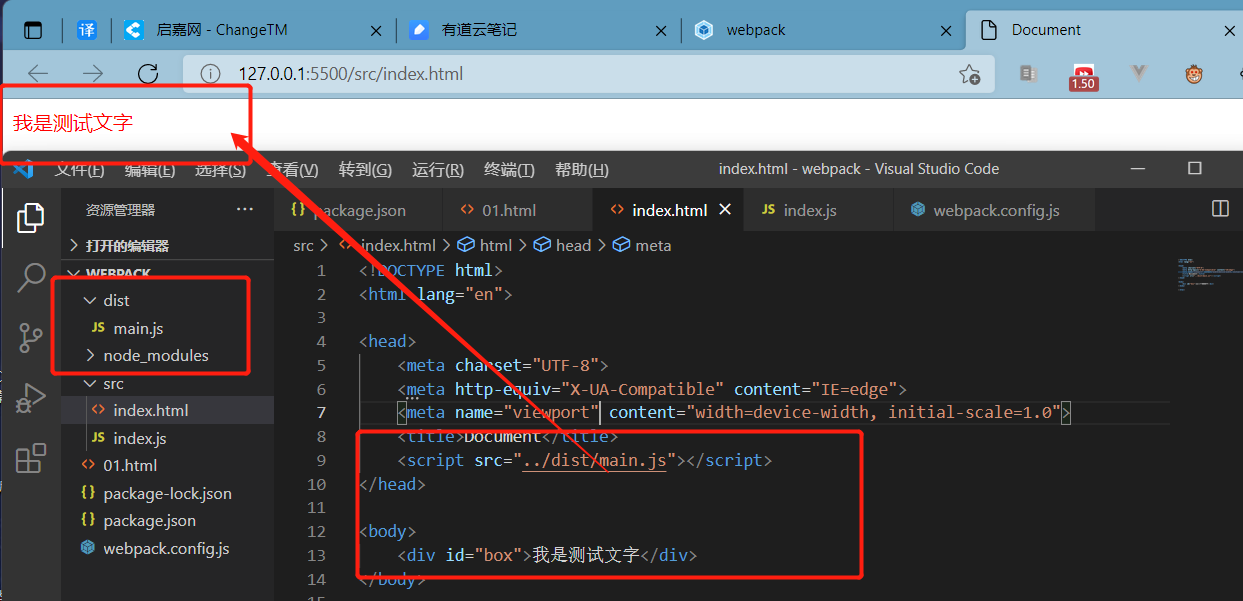Close the 启嘉网 ChangeTM browser tab
Image resolution: width=1243 pixels, height=601 pixels.
[377, 31]
